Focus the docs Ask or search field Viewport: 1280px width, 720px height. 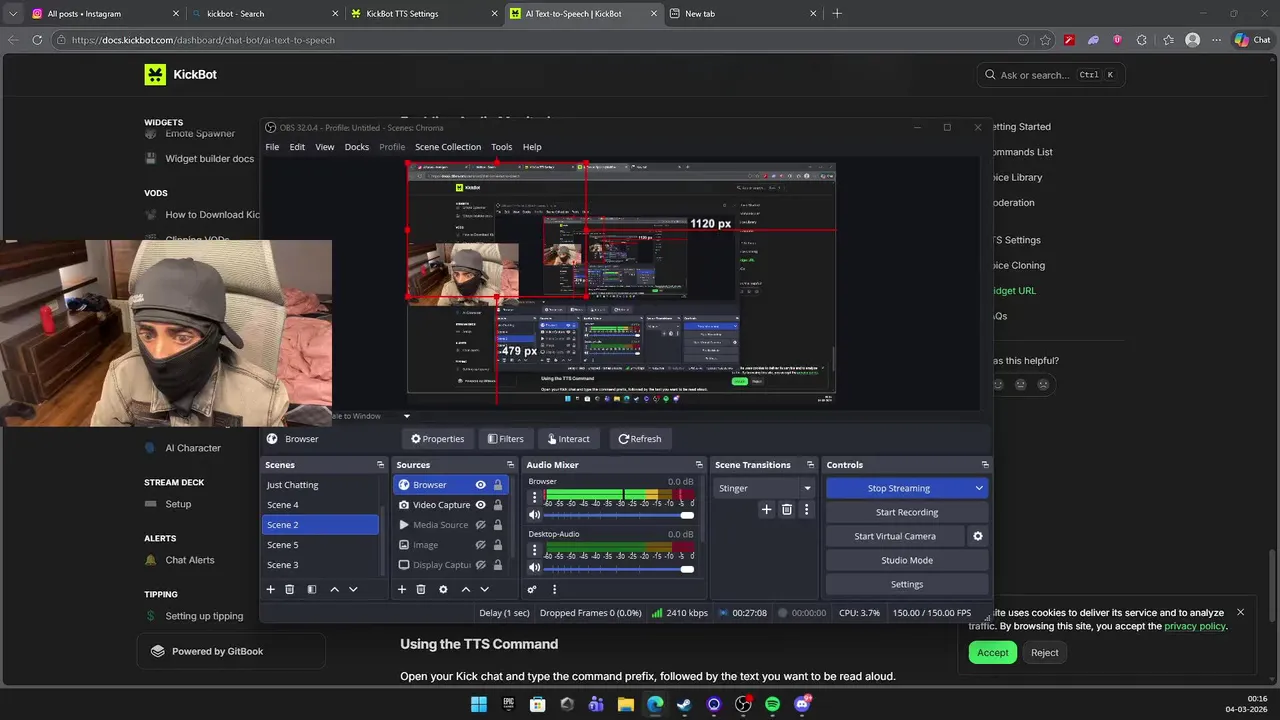pos(1050,74)
